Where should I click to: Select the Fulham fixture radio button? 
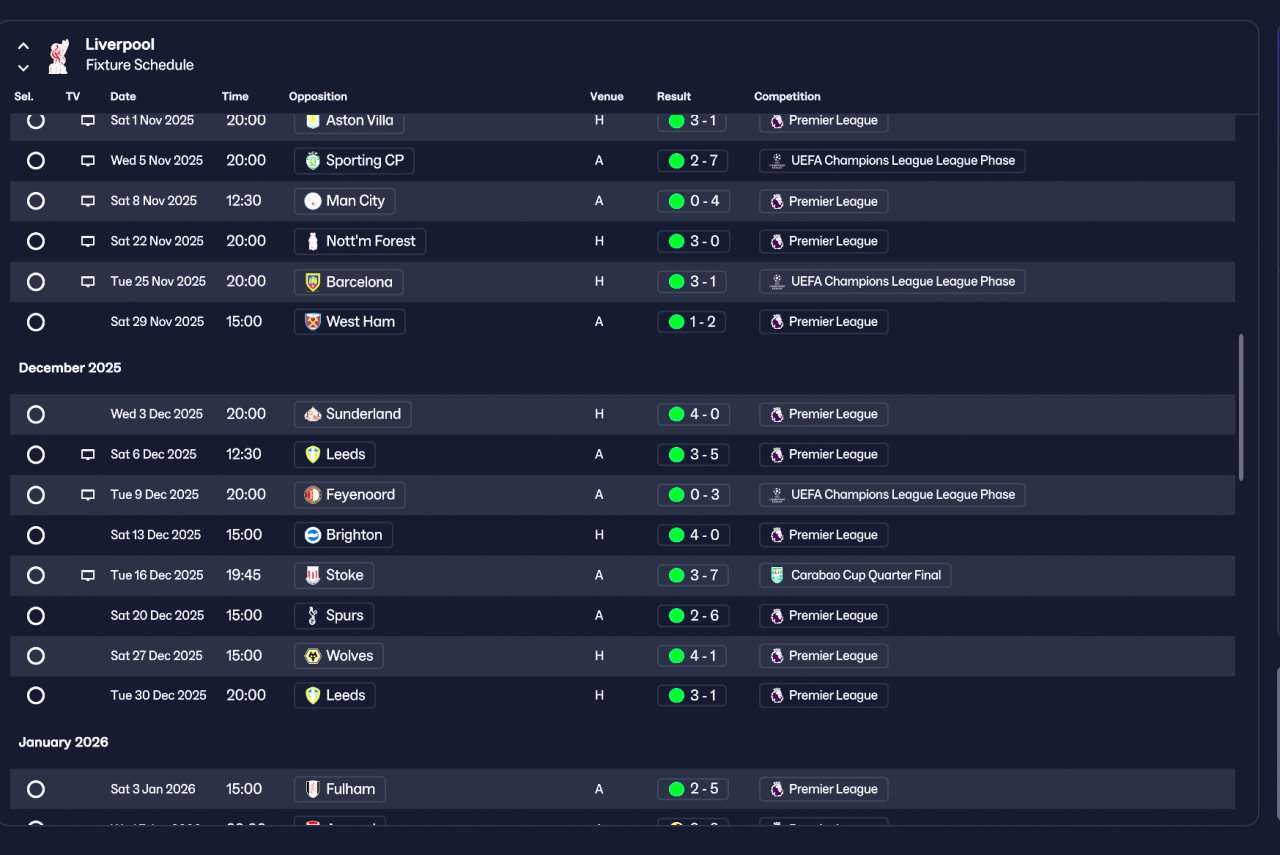coord(36,789)
